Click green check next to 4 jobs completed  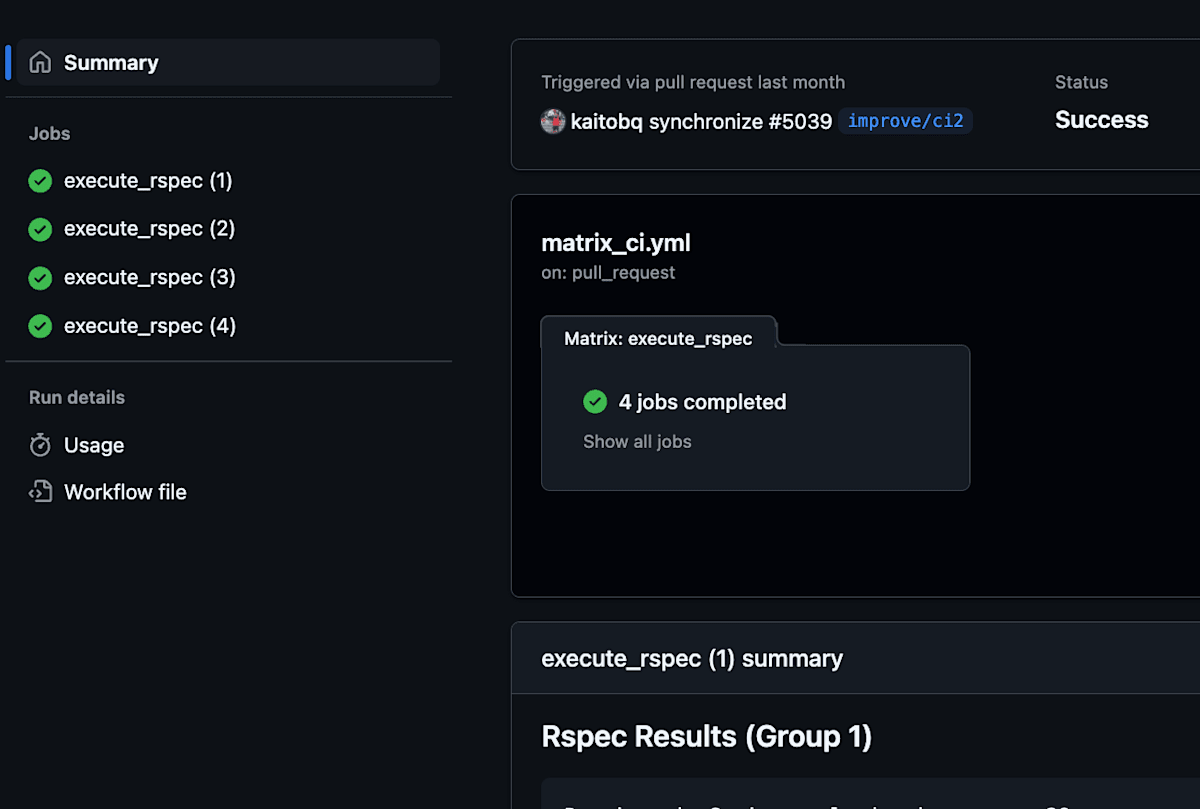595,402
